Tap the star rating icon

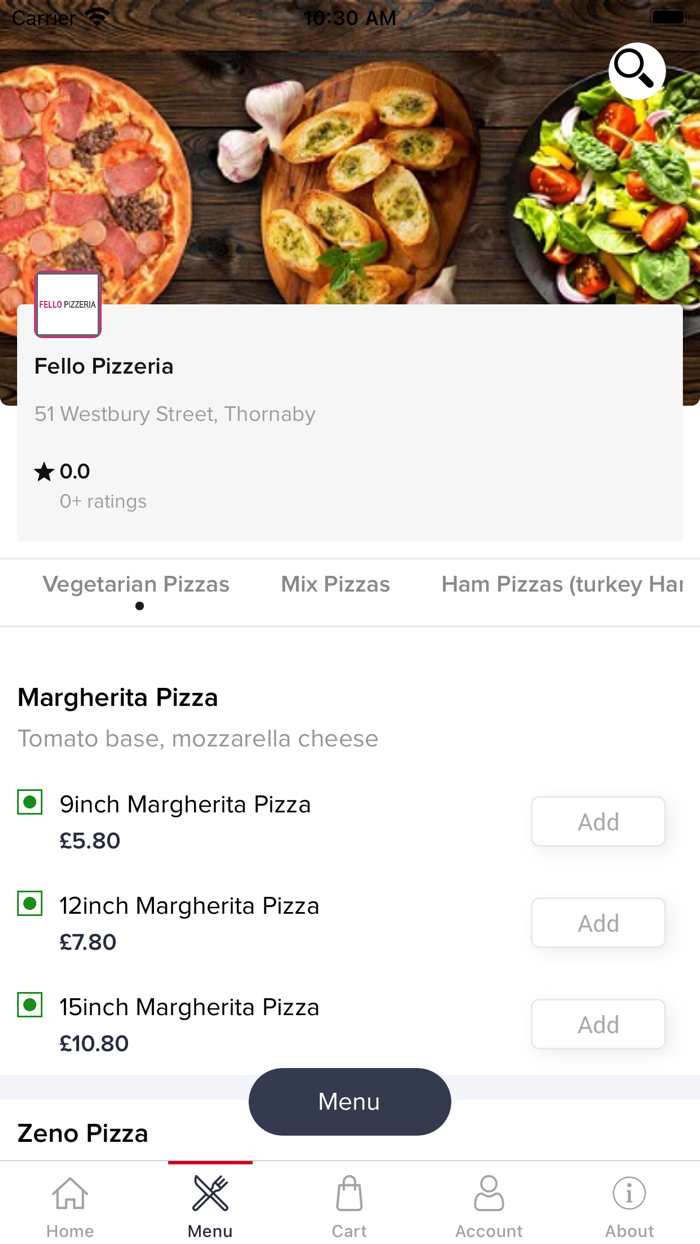(42, 471)
